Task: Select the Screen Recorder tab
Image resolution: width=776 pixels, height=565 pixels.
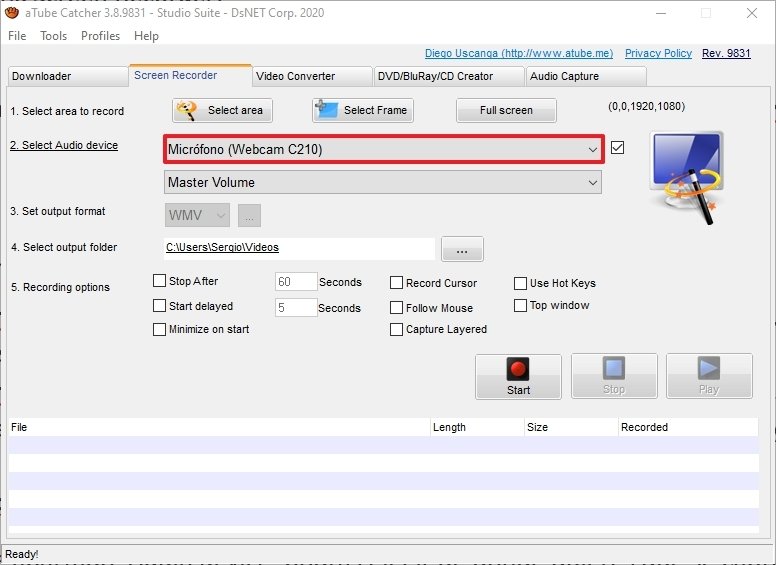Action: coord(191,75)
